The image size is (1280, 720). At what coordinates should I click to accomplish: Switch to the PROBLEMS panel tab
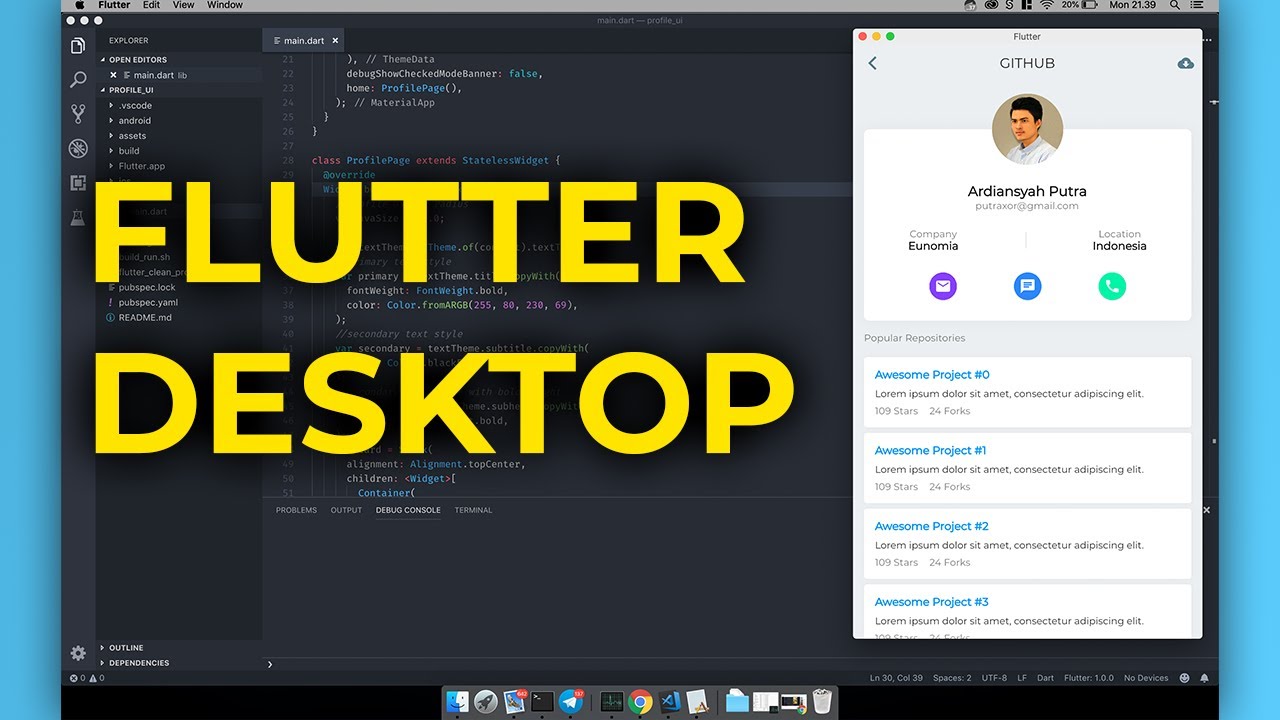[296, 510]
